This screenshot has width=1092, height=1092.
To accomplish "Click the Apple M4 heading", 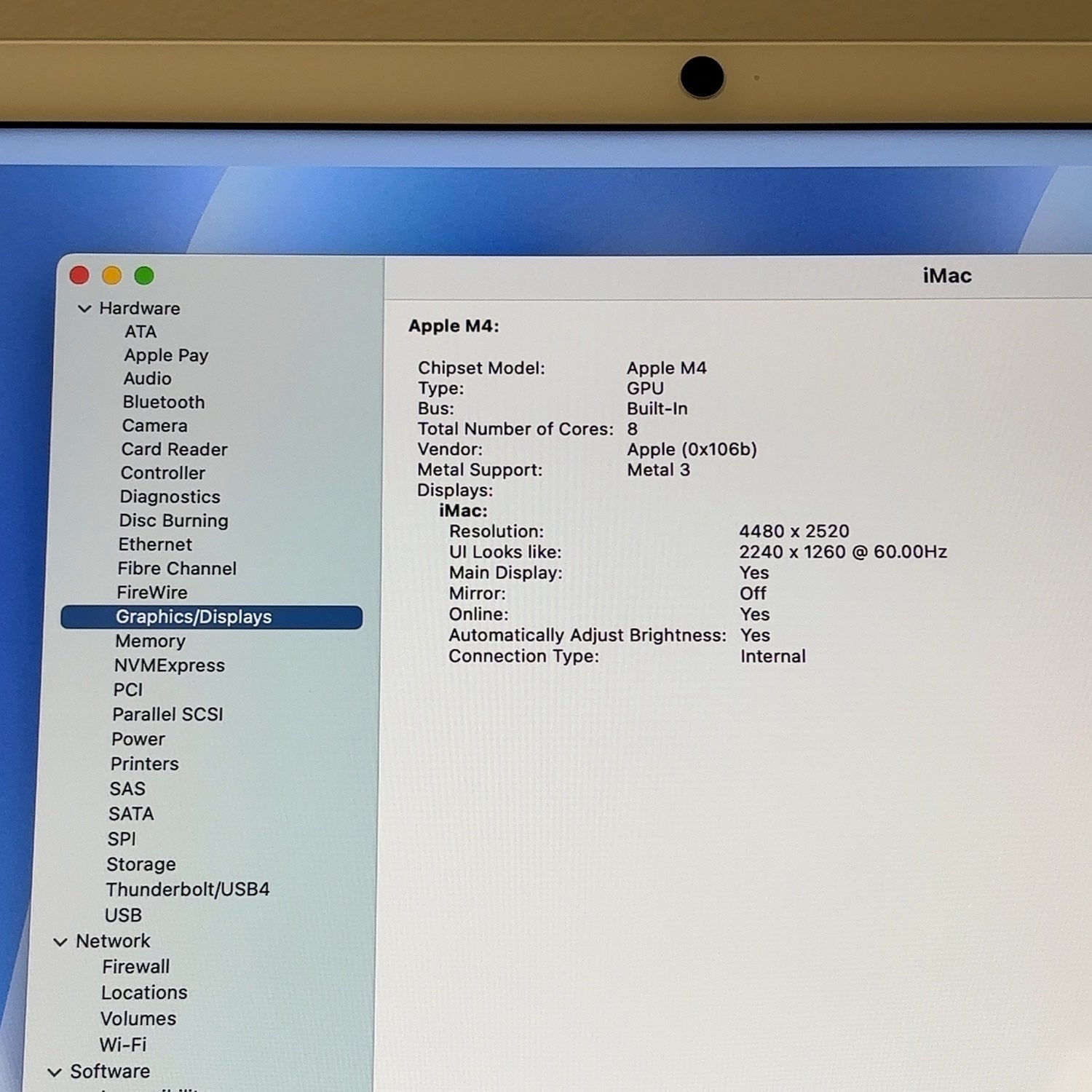I will click(x=454, y=325).
